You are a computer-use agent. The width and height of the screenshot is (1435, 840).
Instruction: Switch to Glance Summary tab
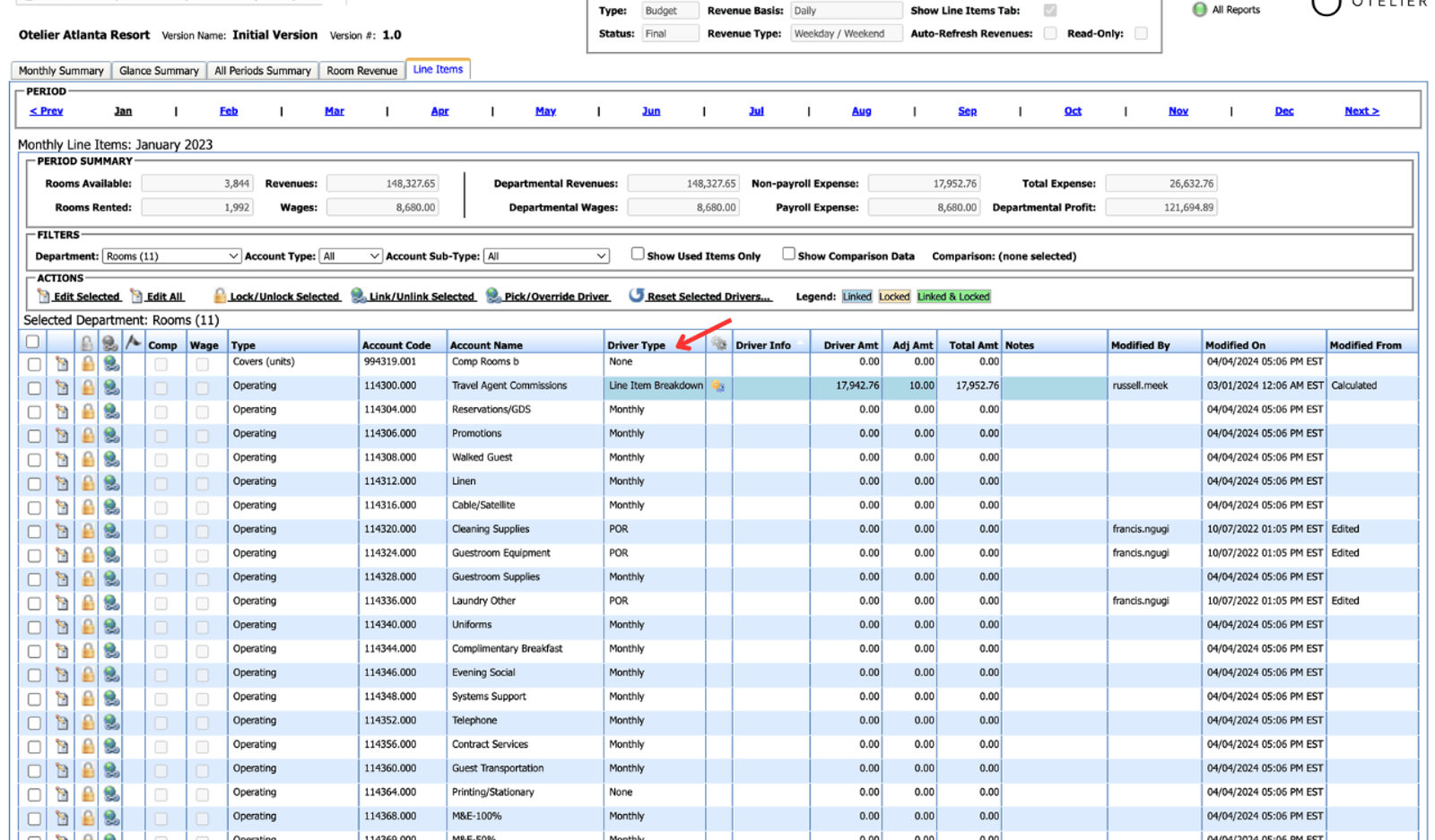tap(159, 71)
